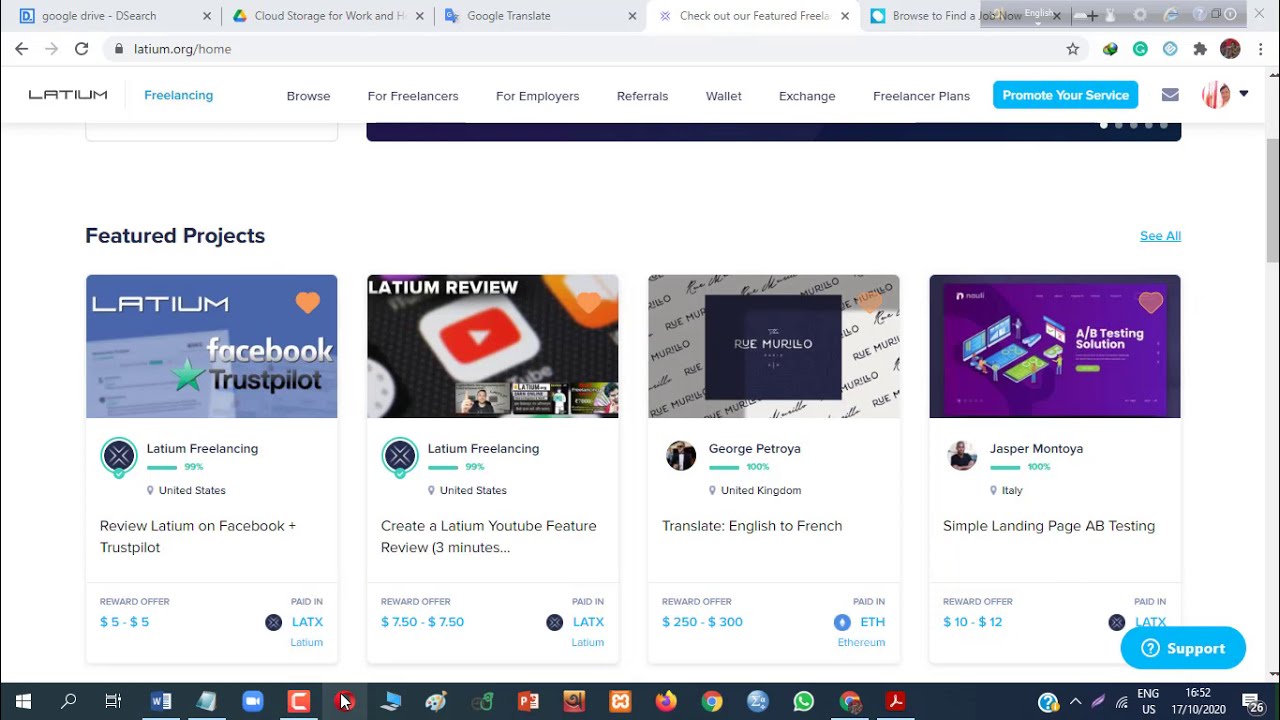Click the Ethereum coin icon

[x=842, y=622]
